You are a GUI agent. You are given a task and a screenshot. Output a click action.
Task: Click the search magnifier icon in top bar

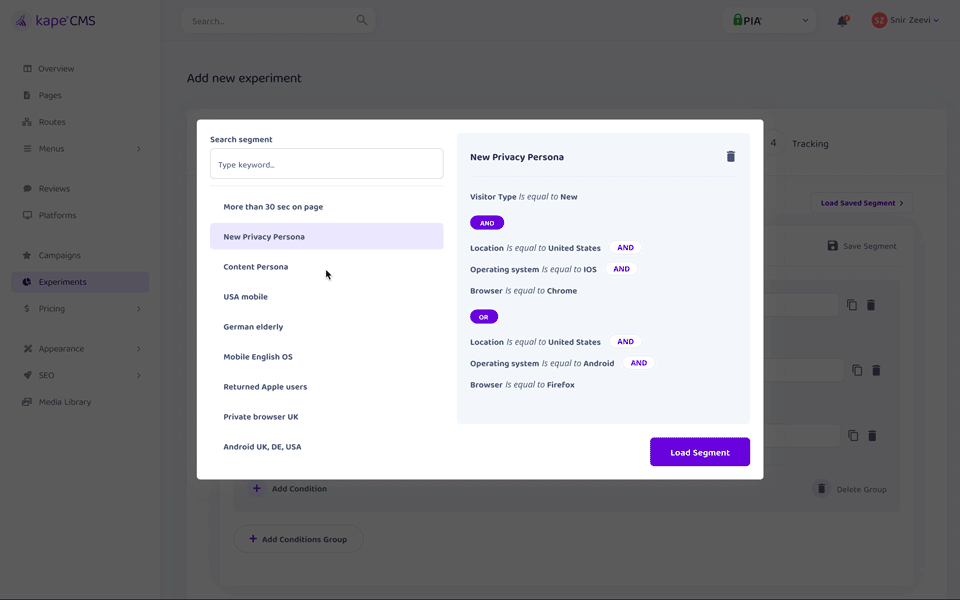click(x=362, y=20)
